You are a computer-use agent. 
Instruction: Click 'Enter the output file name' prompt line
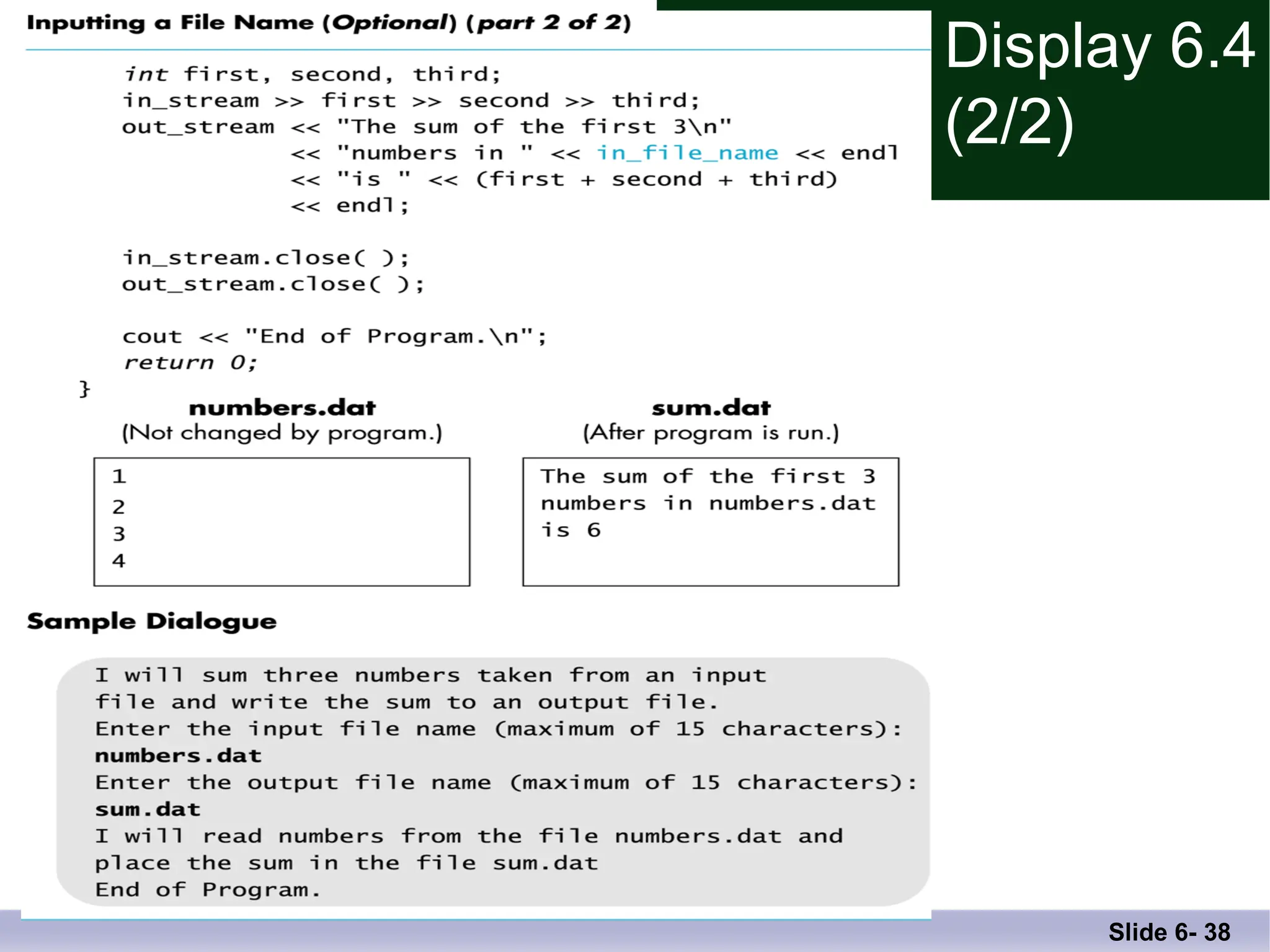coord(506,783)
